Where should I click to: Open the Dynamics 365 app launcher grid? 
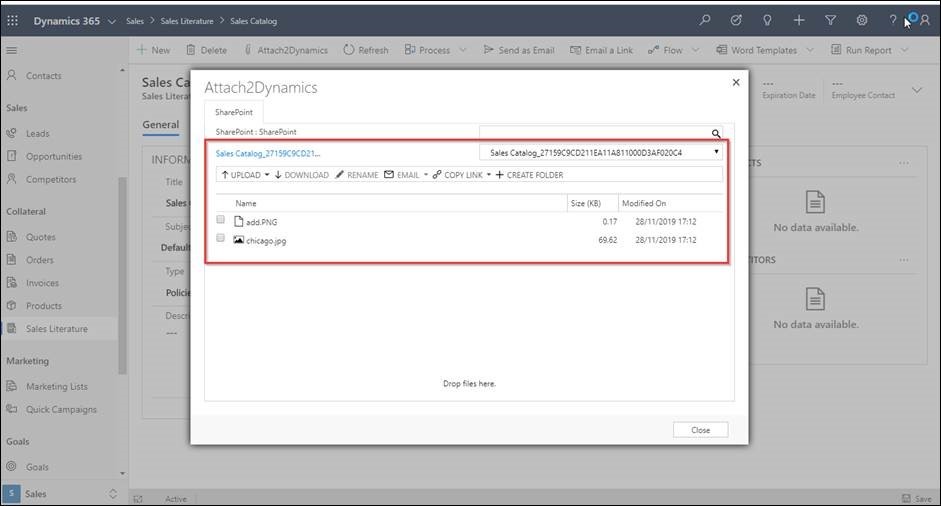pyautogui.click(x=13, y=20)
